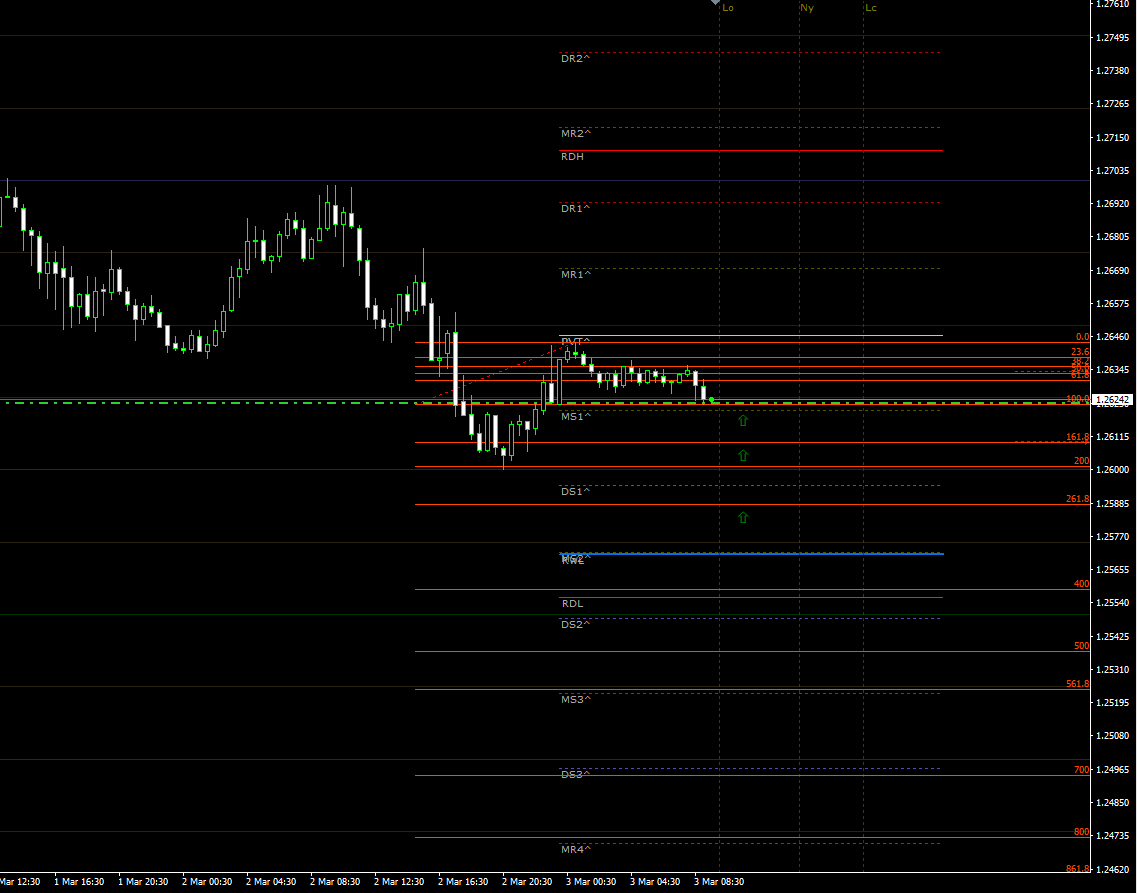Select the Lc session marker label
Image resolution: width=1137 pixels, height=893 pixels.
click(871, 8)
